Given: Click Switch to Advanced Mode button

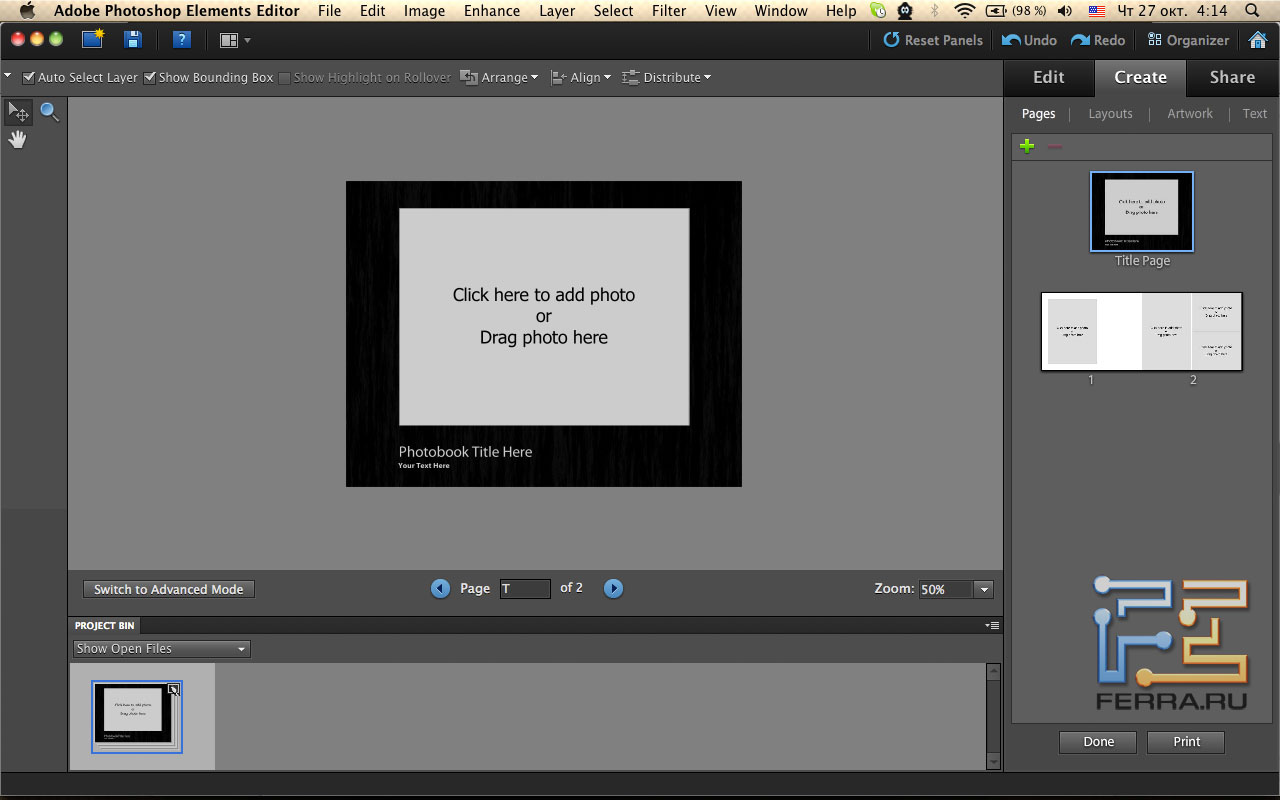Looking at the screenshot, I should click(x=169, y=590).
